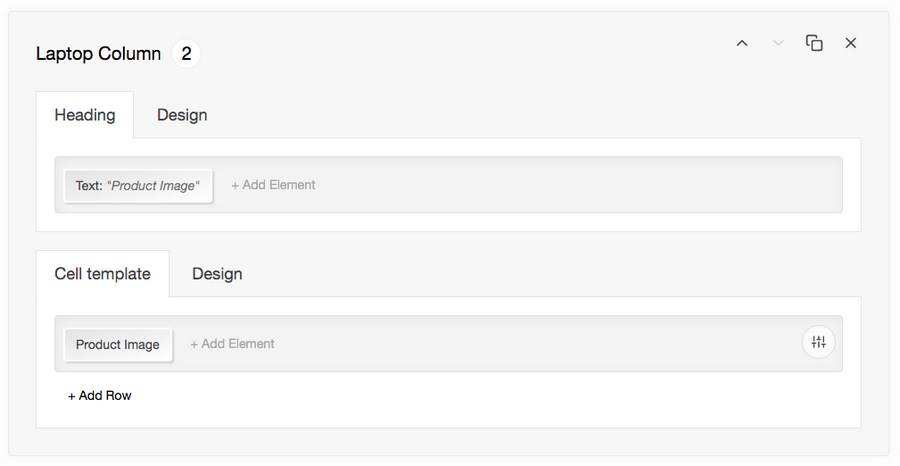Image resolution: width=900 pixels, height=466 pixels.
Task: Click empty area of the cell template row
Action: [x=540, y=344]
